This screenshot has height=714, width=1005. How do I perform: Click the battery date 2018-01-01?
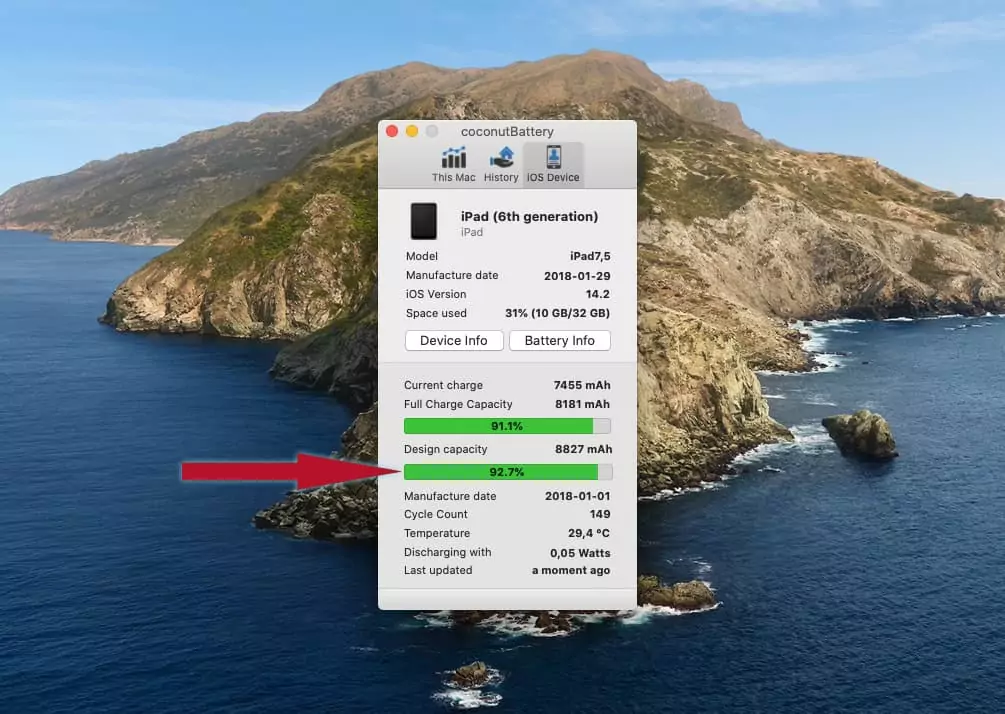coord(577,496)
